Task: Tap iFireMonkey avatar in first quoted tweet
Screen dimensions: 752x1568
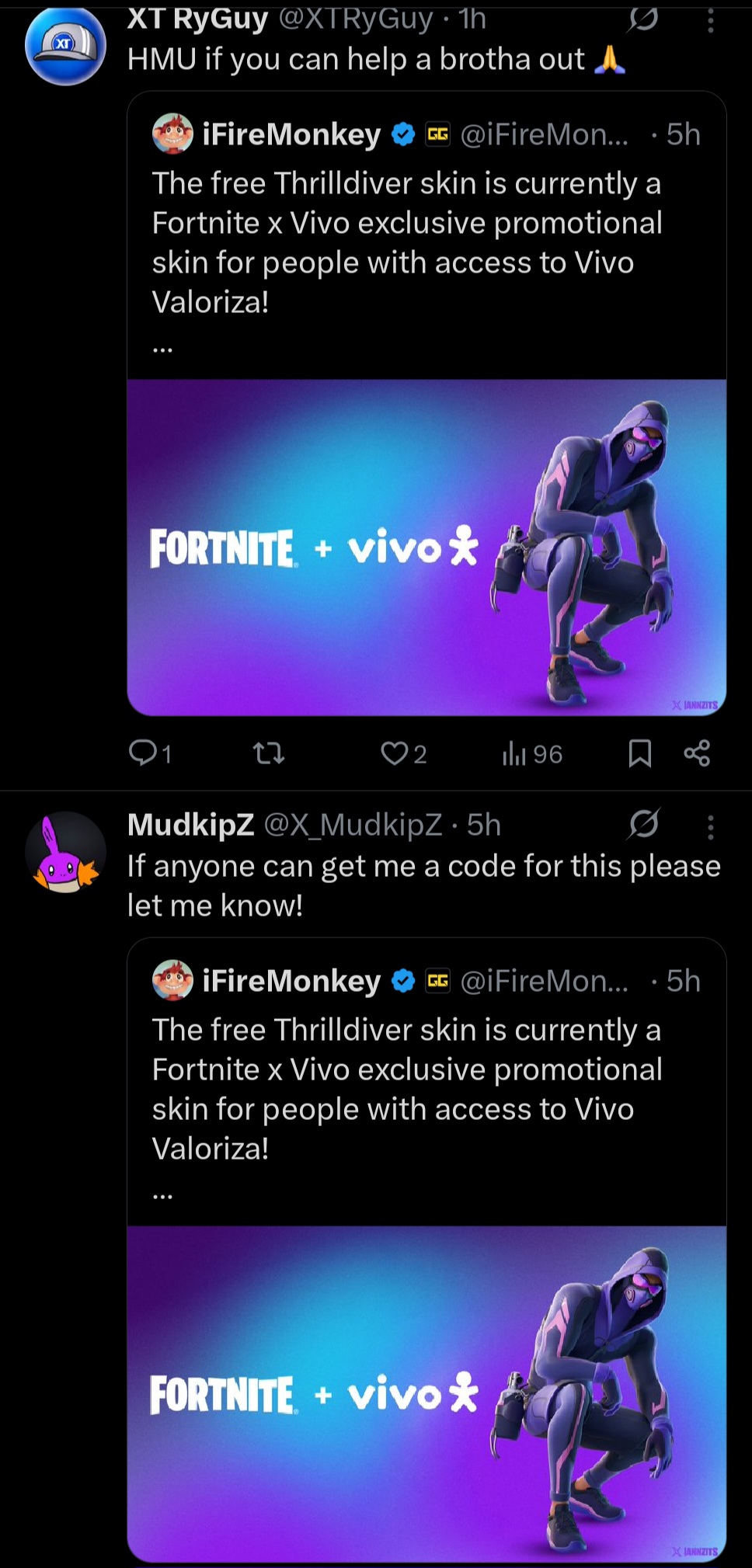Action: (172, 134)
